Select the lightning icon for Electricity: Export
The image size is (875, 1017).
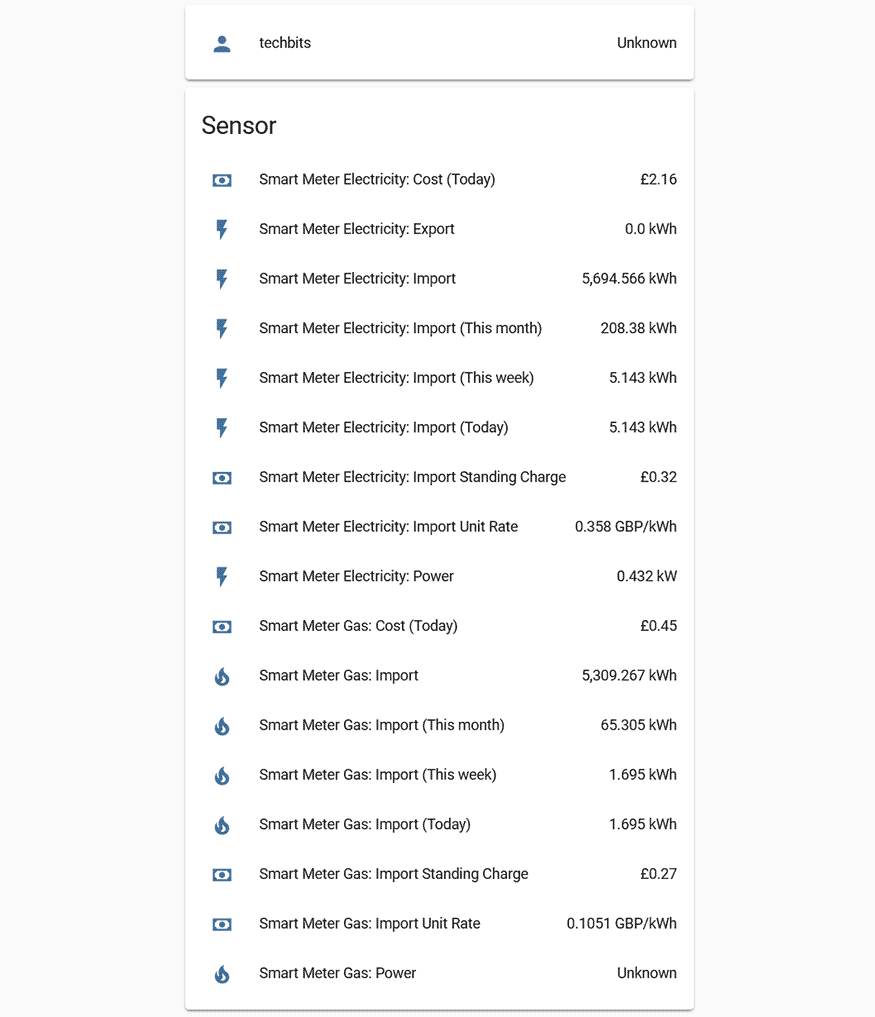tap(221, 229)
